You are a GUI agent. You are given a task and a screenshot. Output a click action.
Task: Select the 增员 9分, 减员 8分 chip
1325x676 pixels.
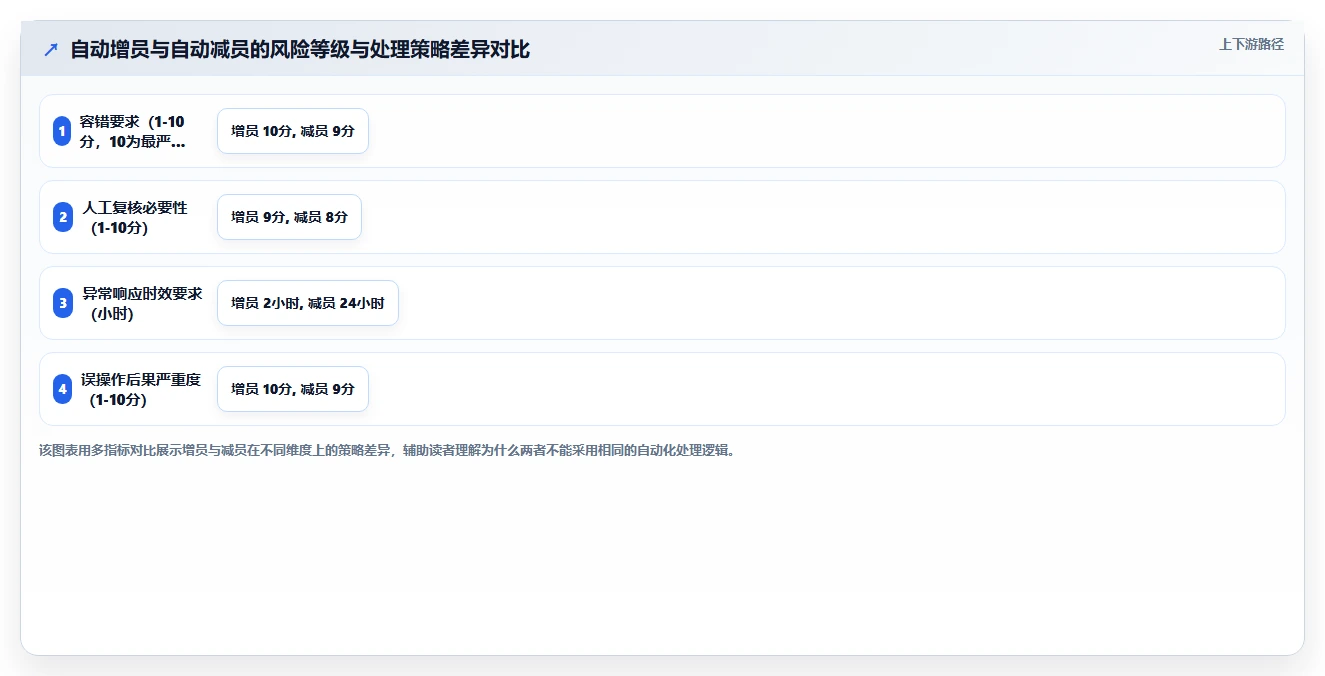coord(289,217)
